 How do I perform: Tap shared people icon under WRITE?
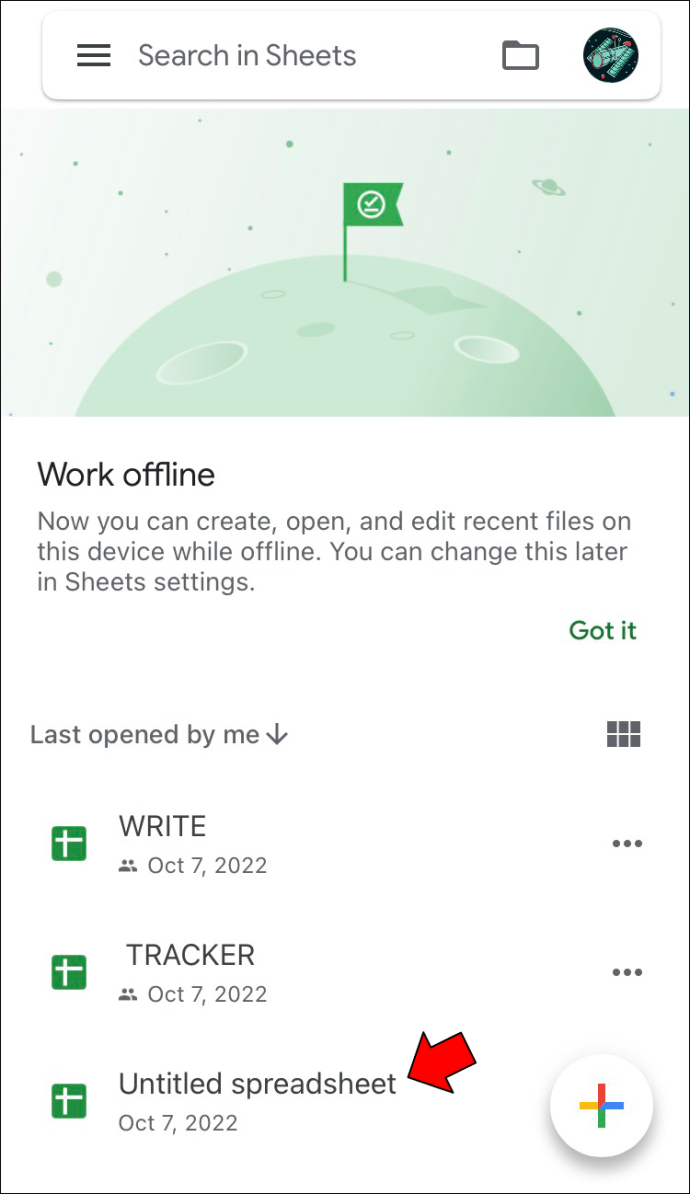128,866
